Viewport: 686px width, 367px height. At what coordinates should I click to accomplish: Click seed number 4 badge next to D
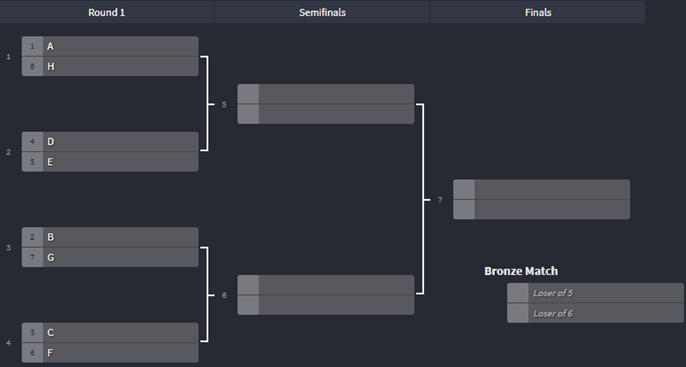click(x=32, y=142)
